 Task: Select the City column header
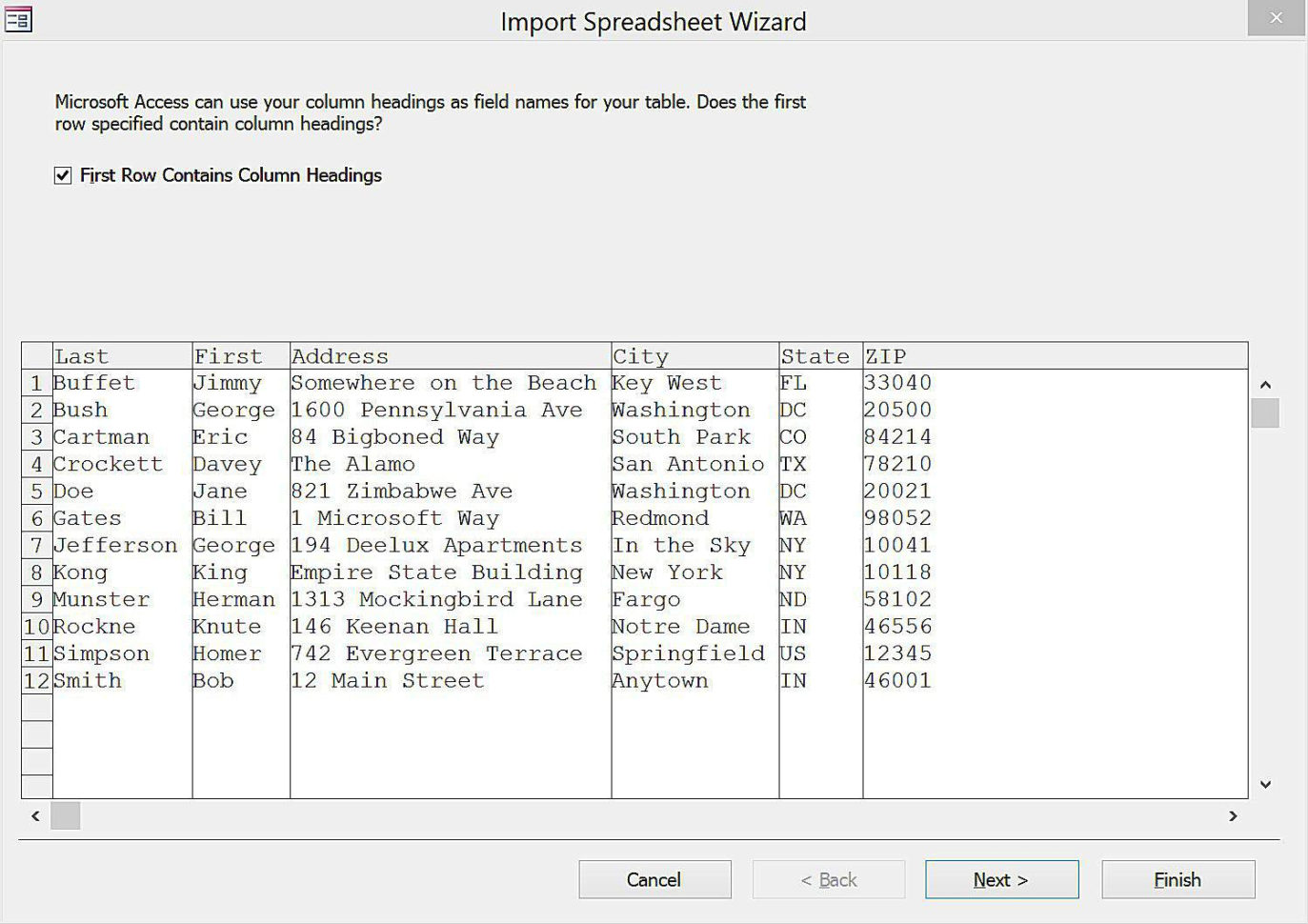tap(694, 356)
